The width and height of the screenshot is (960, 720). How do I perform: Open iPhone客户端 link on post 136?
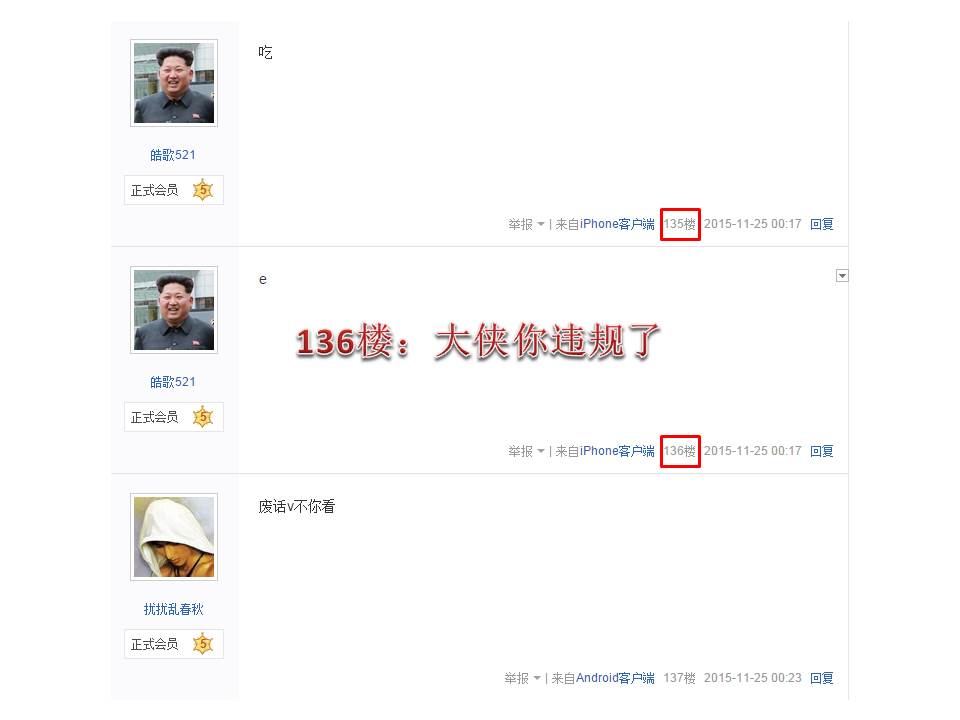pos(617,451)
